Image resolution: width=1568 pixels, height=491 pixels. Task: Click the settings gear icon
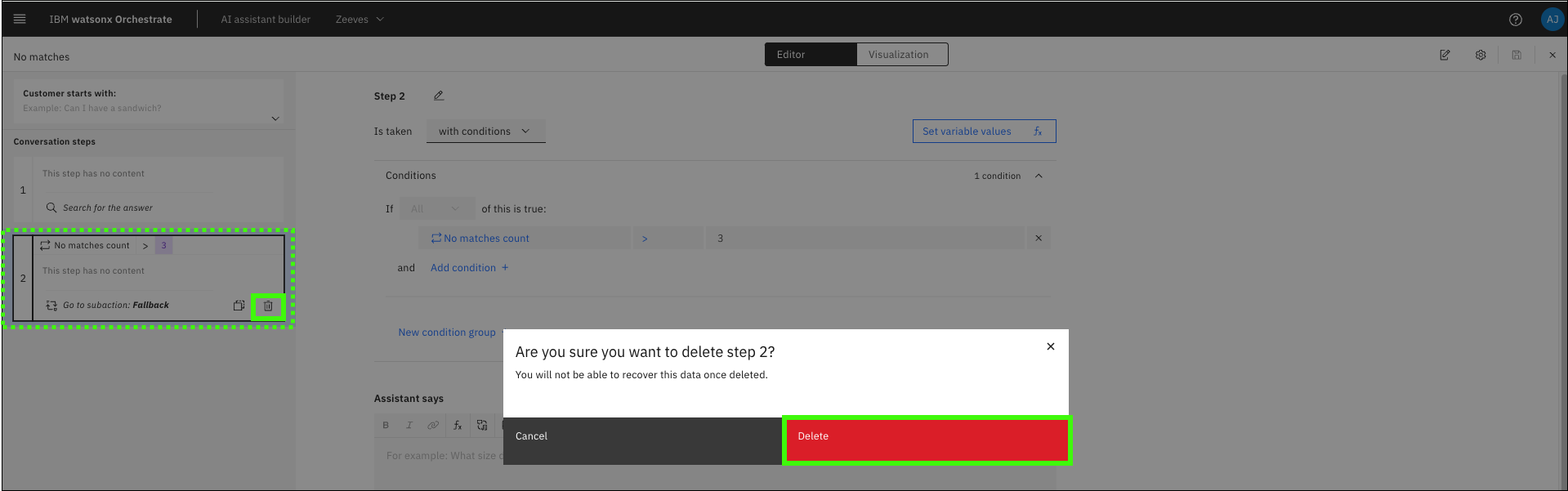[1481, 55]
